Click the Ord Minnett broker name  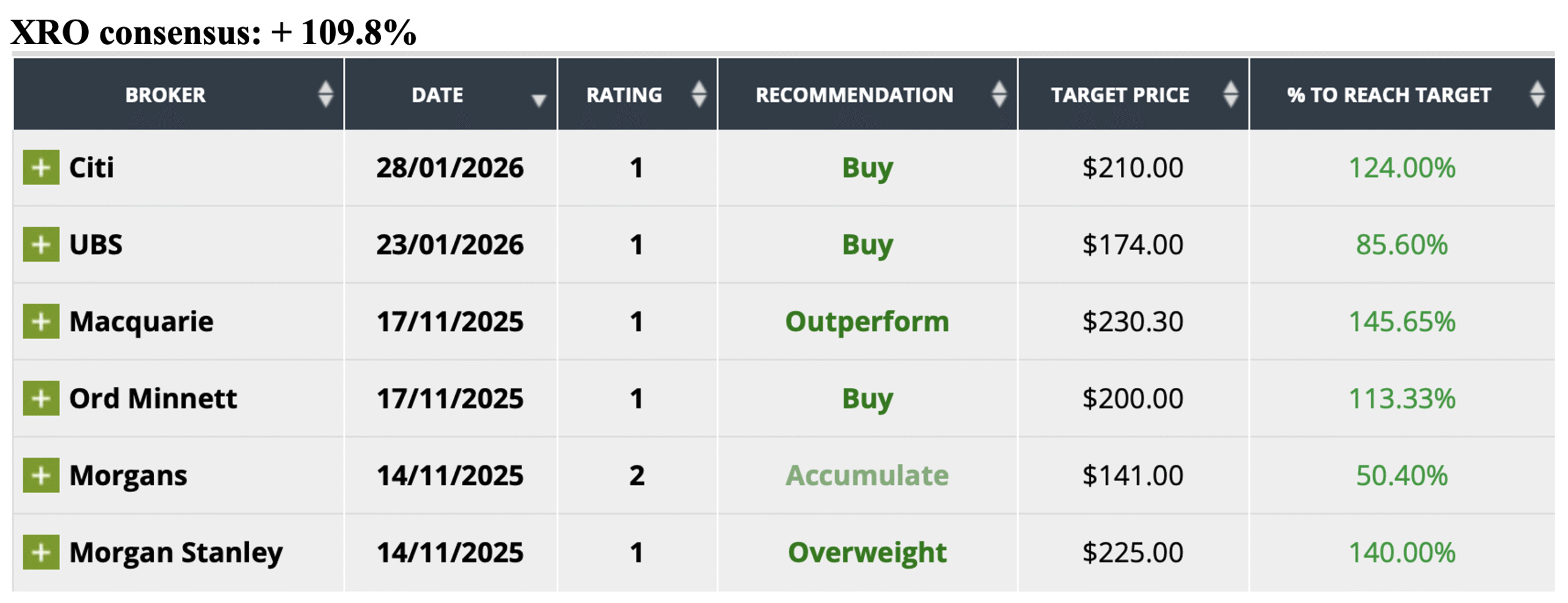(153, 399)
